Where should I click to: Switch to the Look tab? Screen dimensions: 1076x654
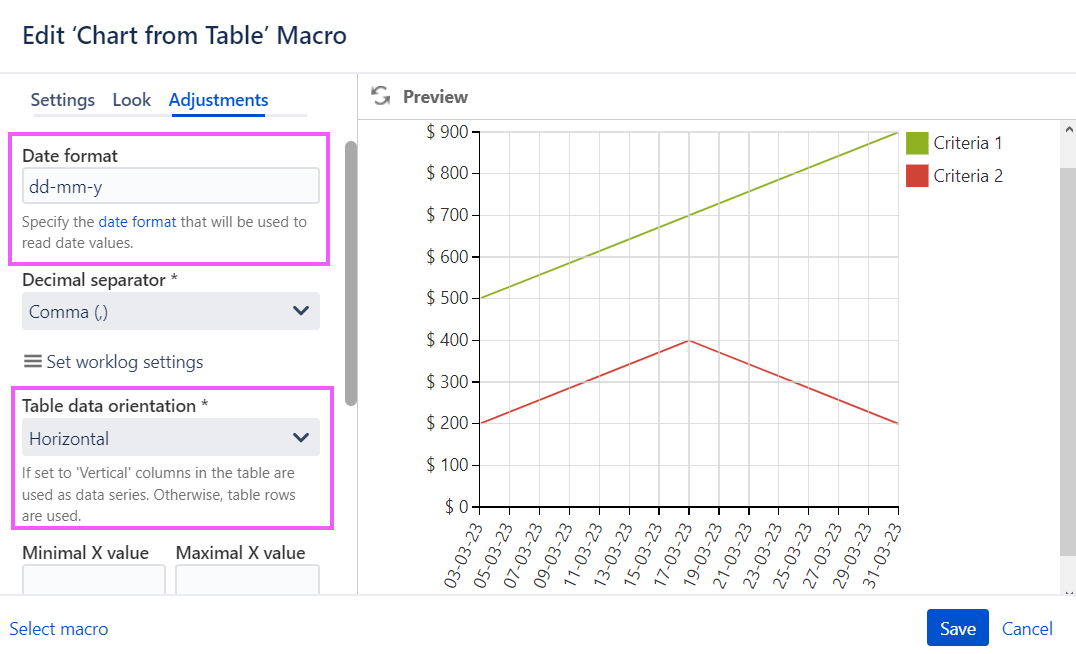click(x=132, y=100)
